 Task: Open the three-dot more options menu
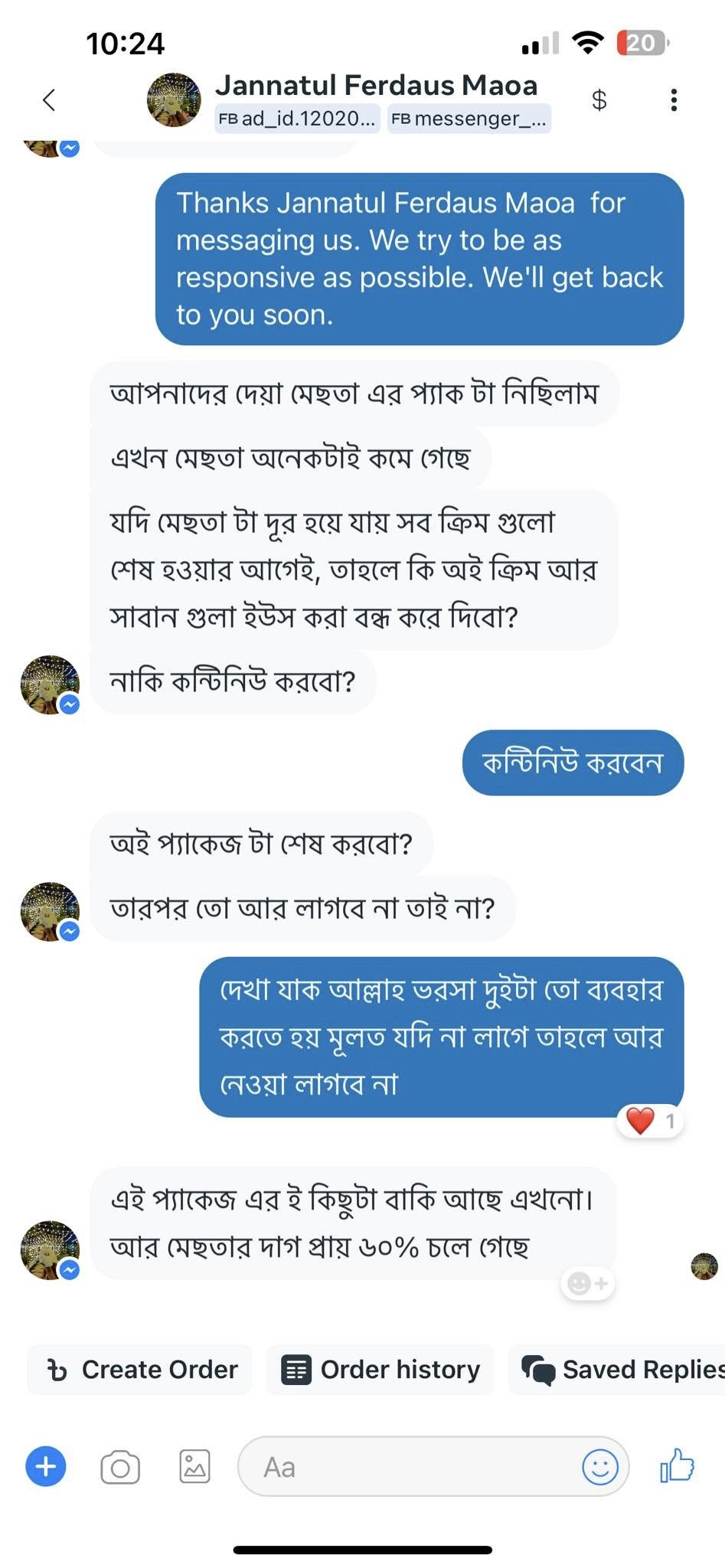click(673, 100)
